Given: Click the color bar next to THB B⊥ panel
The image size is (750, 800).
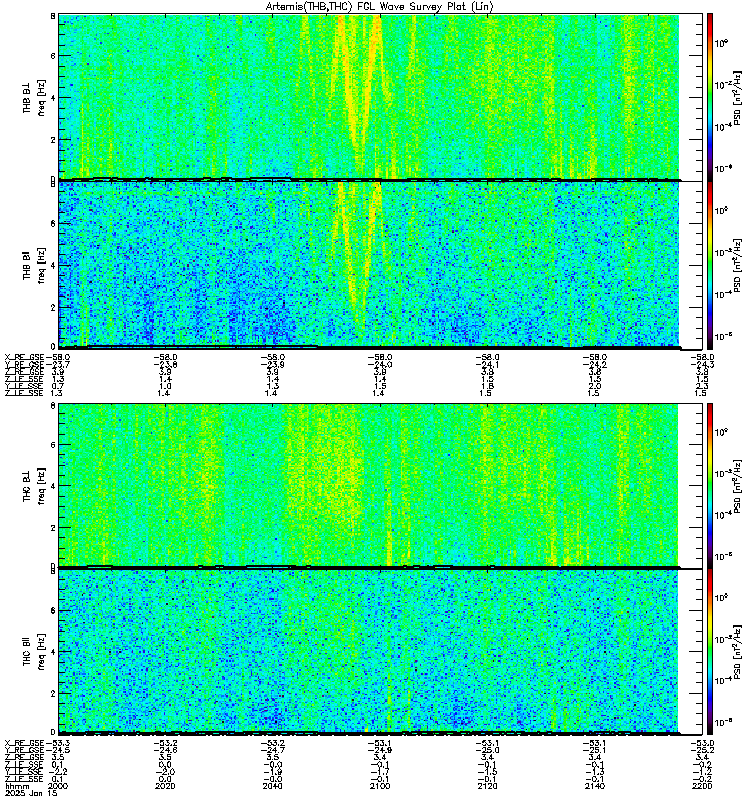Looking at the screenshot, I should tap(710, 97).
